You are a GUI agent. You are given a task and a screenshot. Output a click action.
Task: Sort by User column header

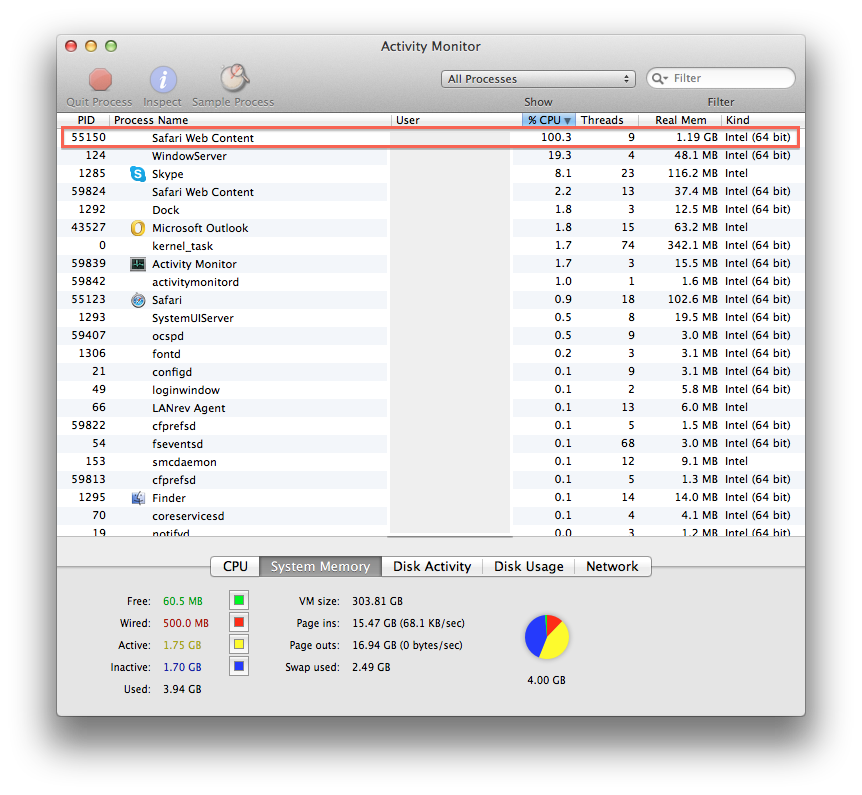pyautogui.click(x=456, y=120)
